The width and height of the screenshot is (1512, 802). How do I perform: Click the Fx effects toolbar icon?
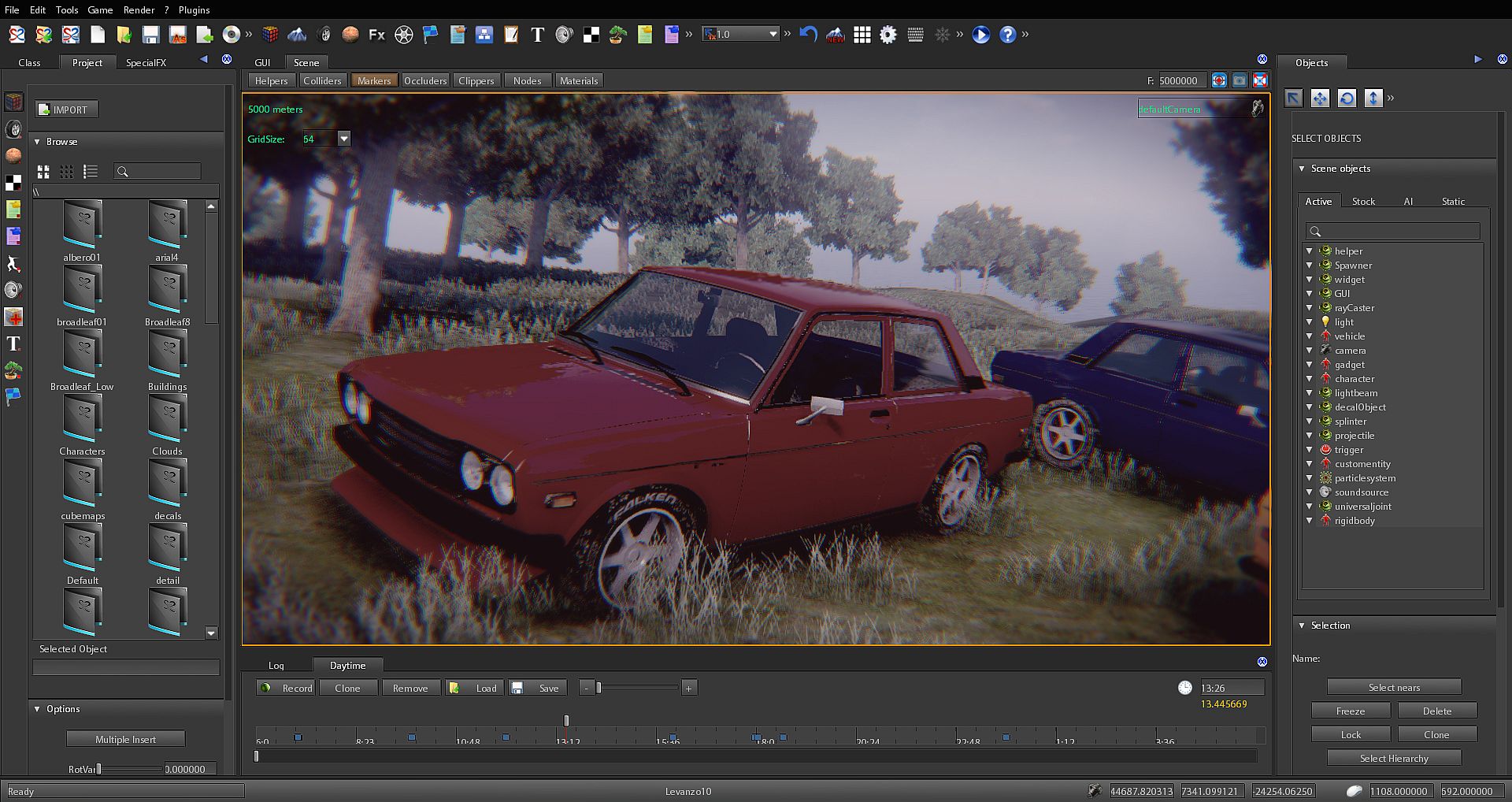(377, 35)
